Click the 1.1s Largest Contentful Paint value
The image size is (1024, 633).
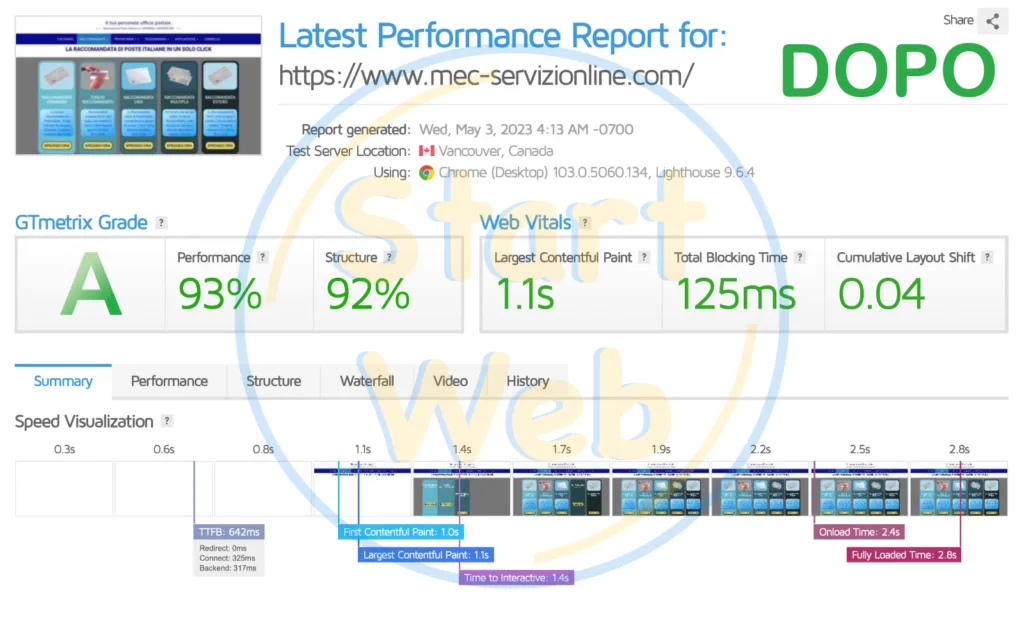[524, 294]
